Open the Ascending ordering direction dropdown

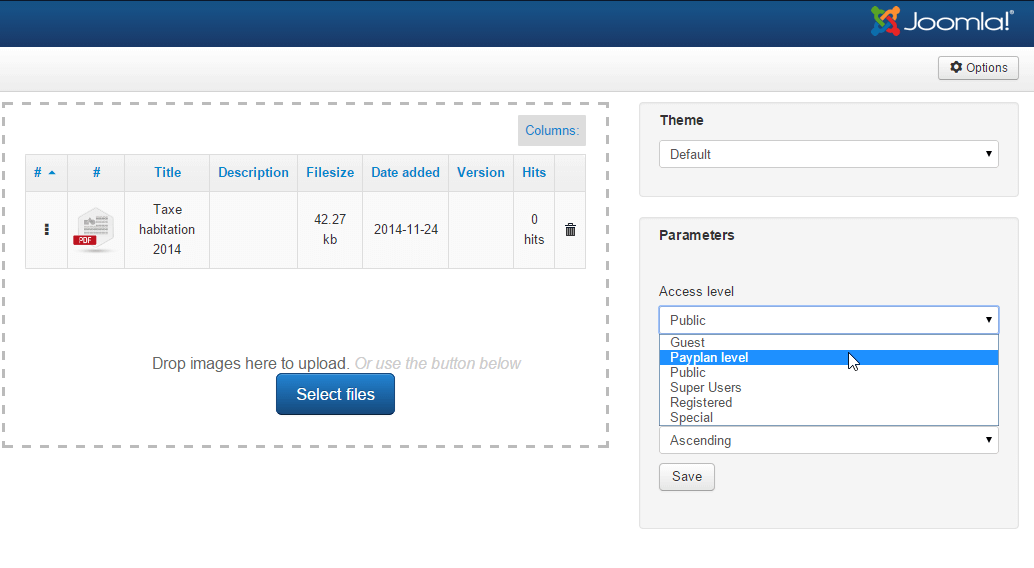(829, 441)
